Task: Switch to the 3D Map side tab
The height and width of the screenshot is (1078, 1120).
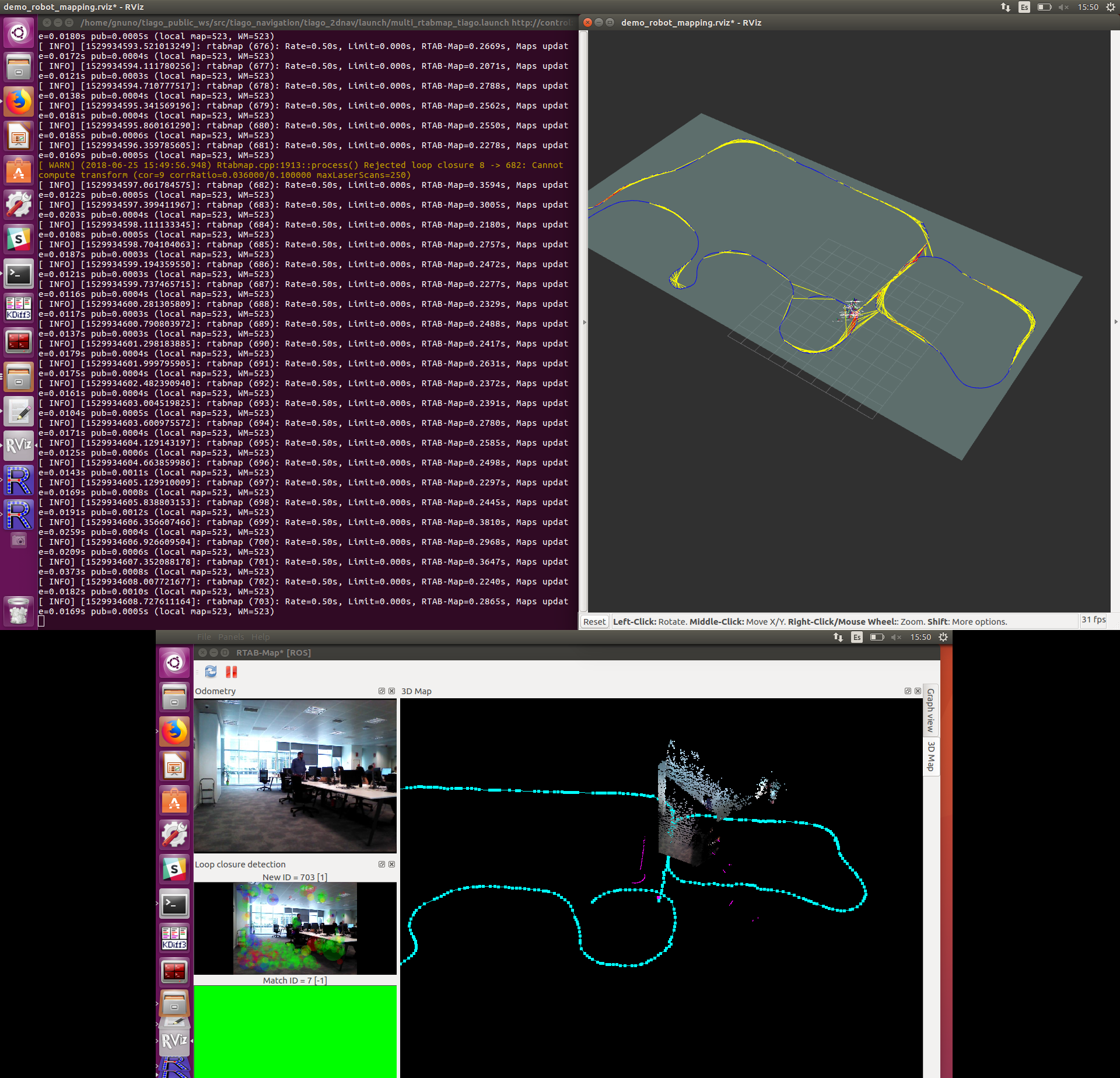Action: (930, 755)
